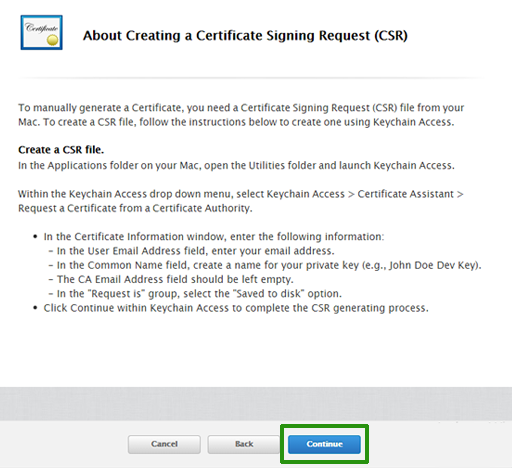Screen dimensions: 512x468
Task: Click the bold text 'Create a CSR file.'
Action: coord(61,150)
